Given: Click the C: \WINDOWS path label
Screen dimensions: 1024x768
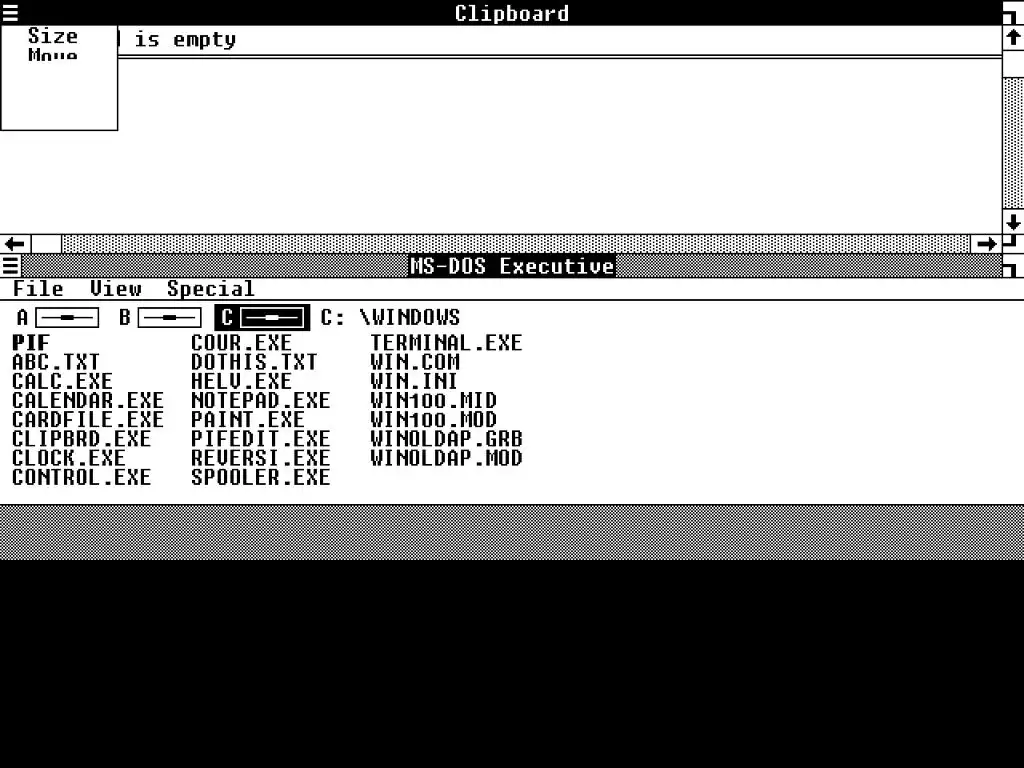Looking at the screenshot, I should pos(391,318).
